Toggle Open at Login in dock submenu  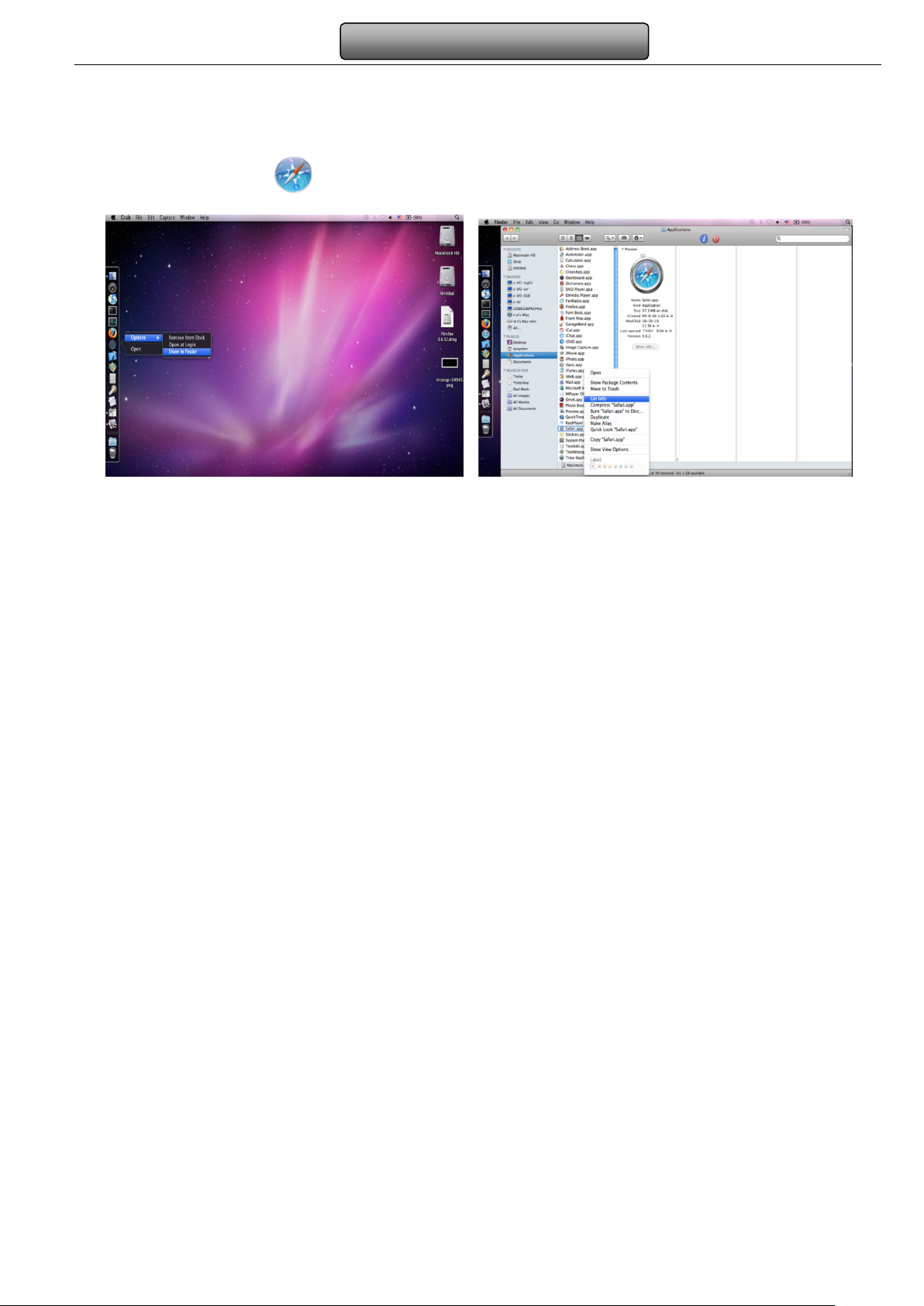click(x=182, y=345)
